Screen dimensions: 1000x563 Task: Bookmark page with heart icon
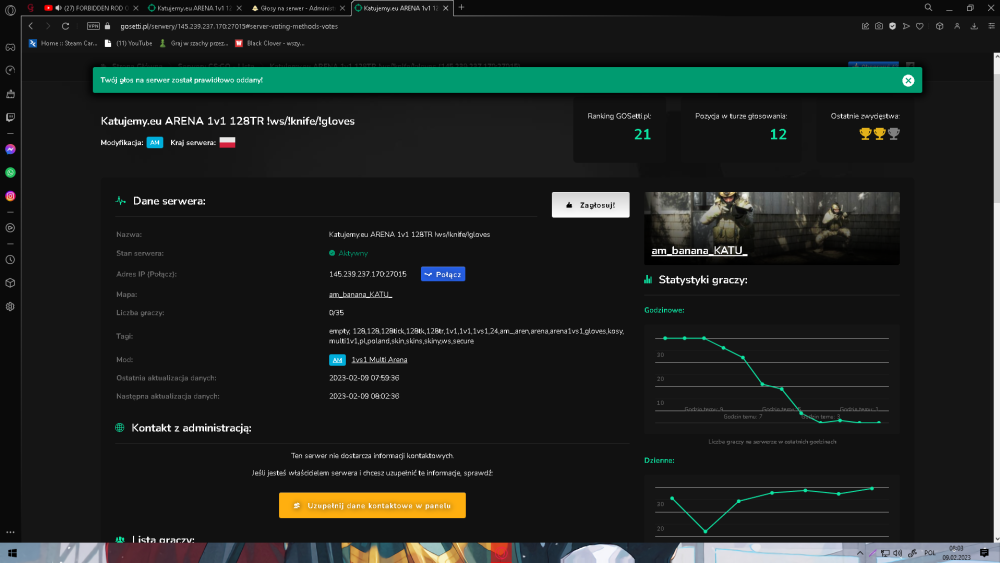coord(920,26)
